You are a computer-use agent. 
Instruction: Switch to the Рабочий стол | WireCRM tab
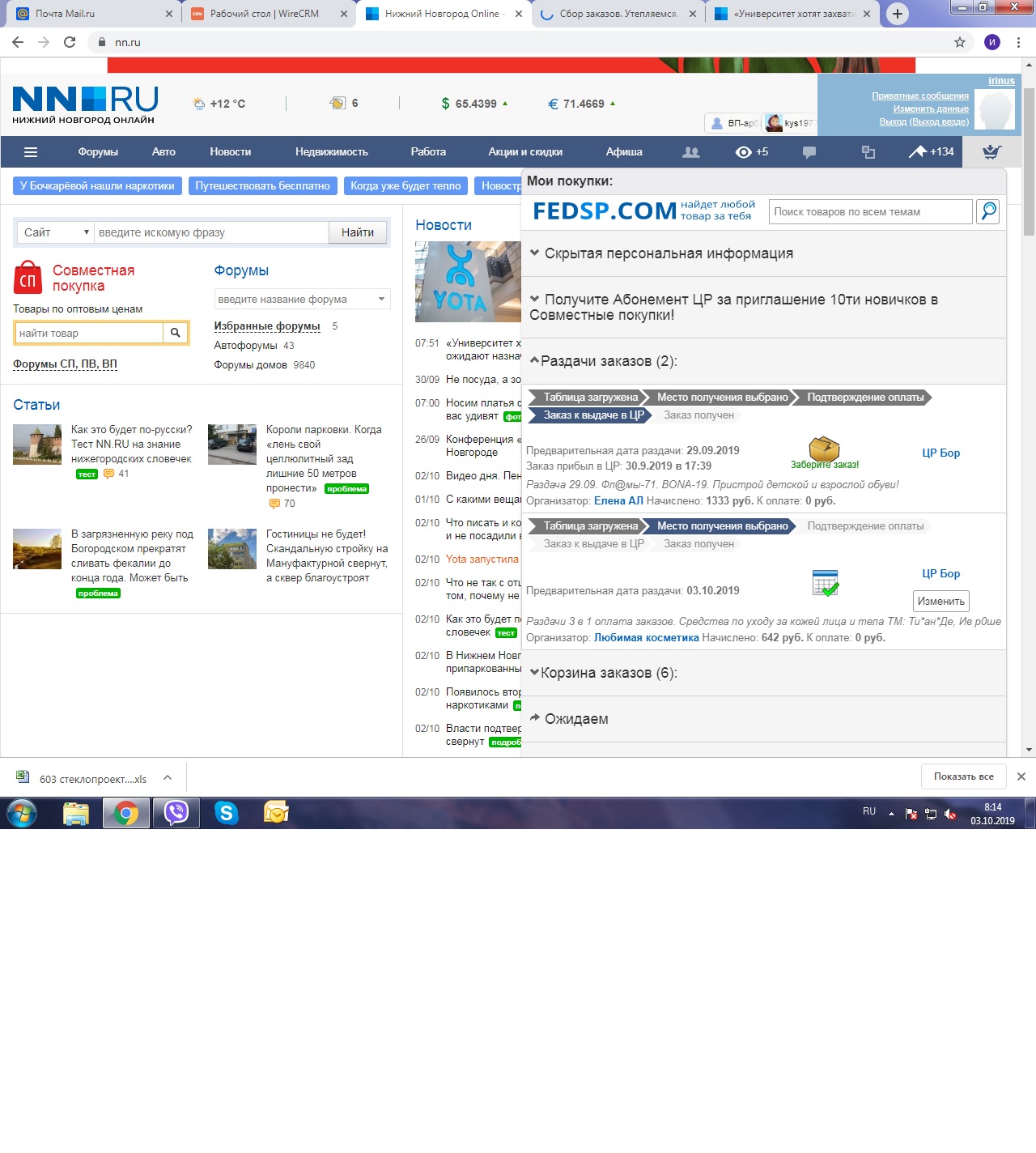[269, 14]
